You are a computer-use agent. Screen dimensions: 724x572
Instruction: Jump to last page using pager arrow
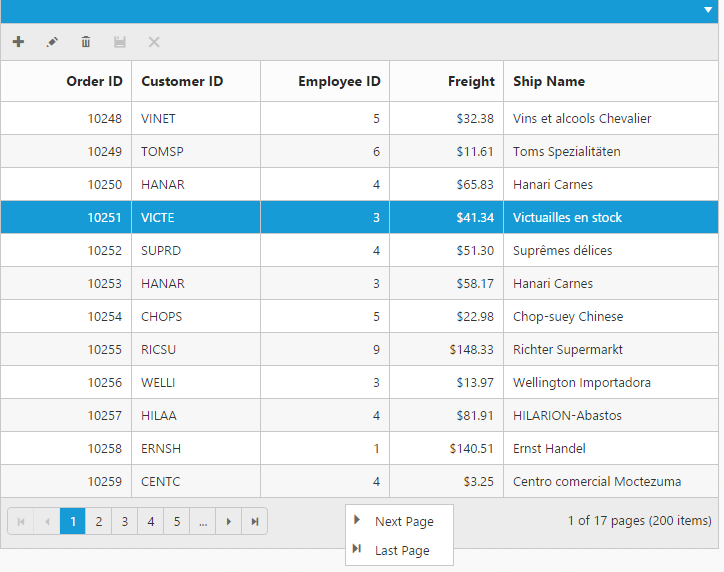(x=255, y=521)
